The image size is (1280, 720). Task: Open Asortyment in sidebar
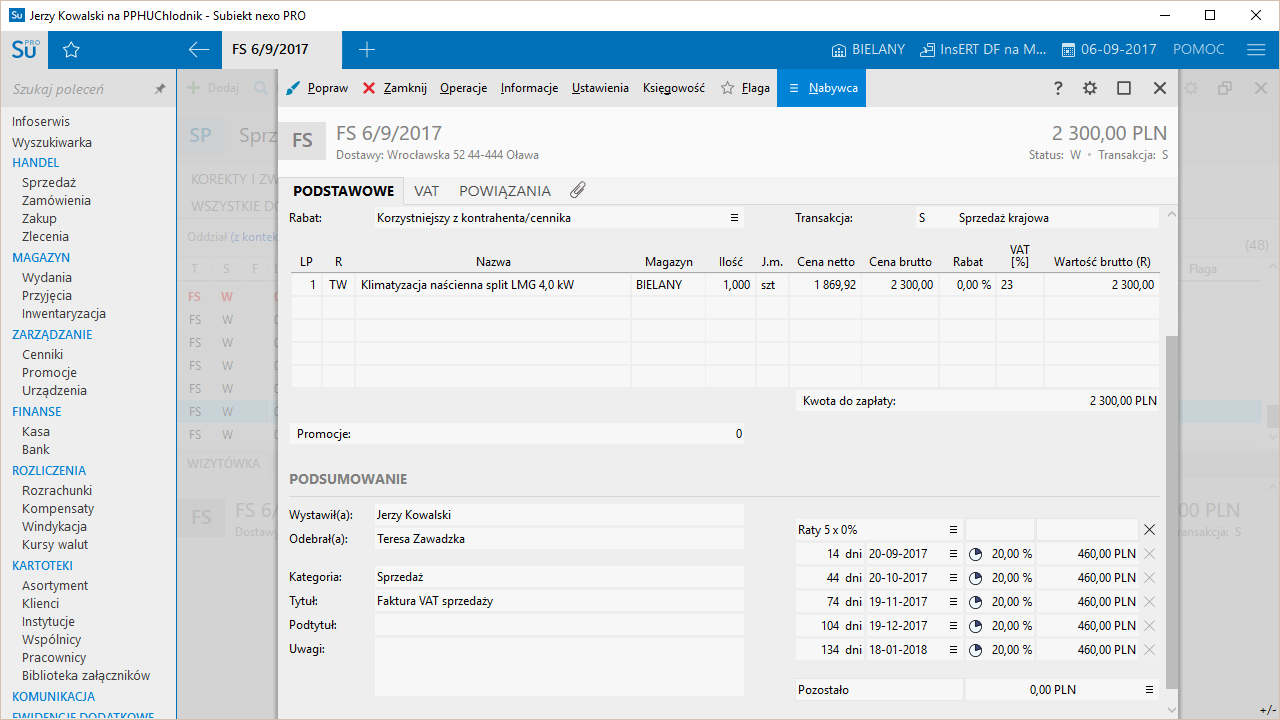pos(55,586)
